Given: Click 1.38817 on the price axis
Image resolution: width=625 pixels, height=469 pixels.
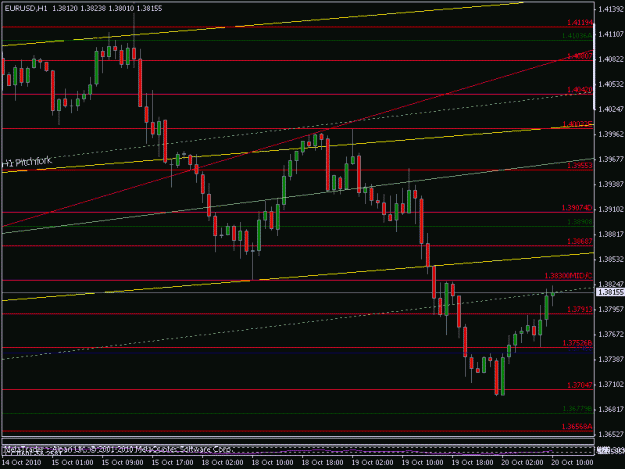Looking at the screenshot, I should point(611,234).
